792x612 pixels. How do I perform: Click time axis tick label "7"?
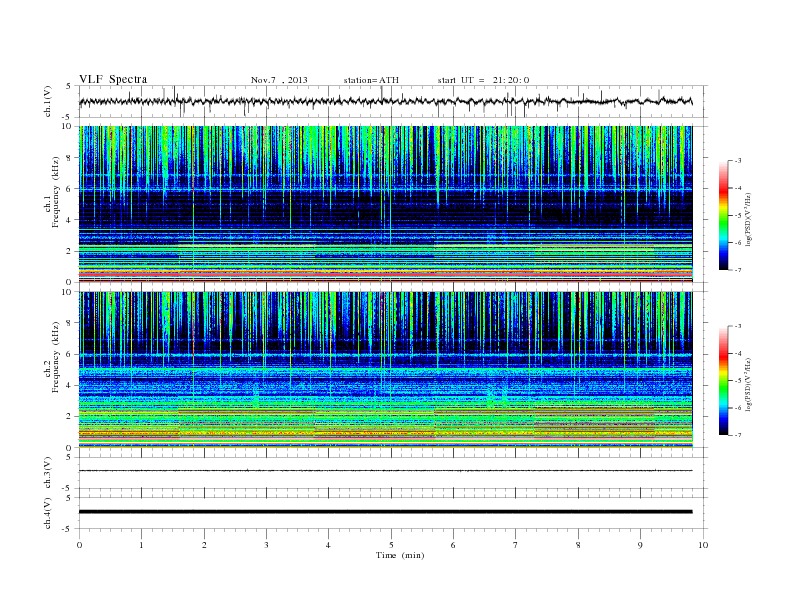[x=516, y=545]
